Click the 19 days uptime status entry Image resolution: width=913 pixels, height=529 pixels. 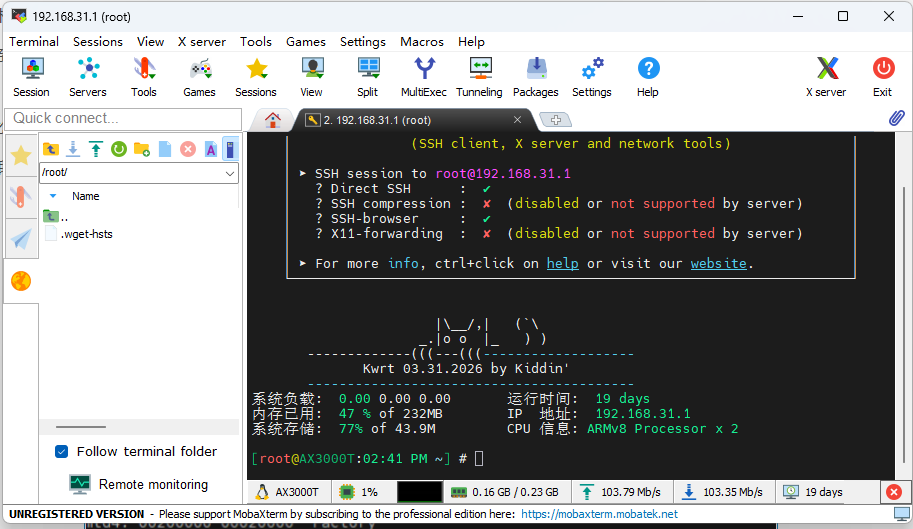(813, 492)
